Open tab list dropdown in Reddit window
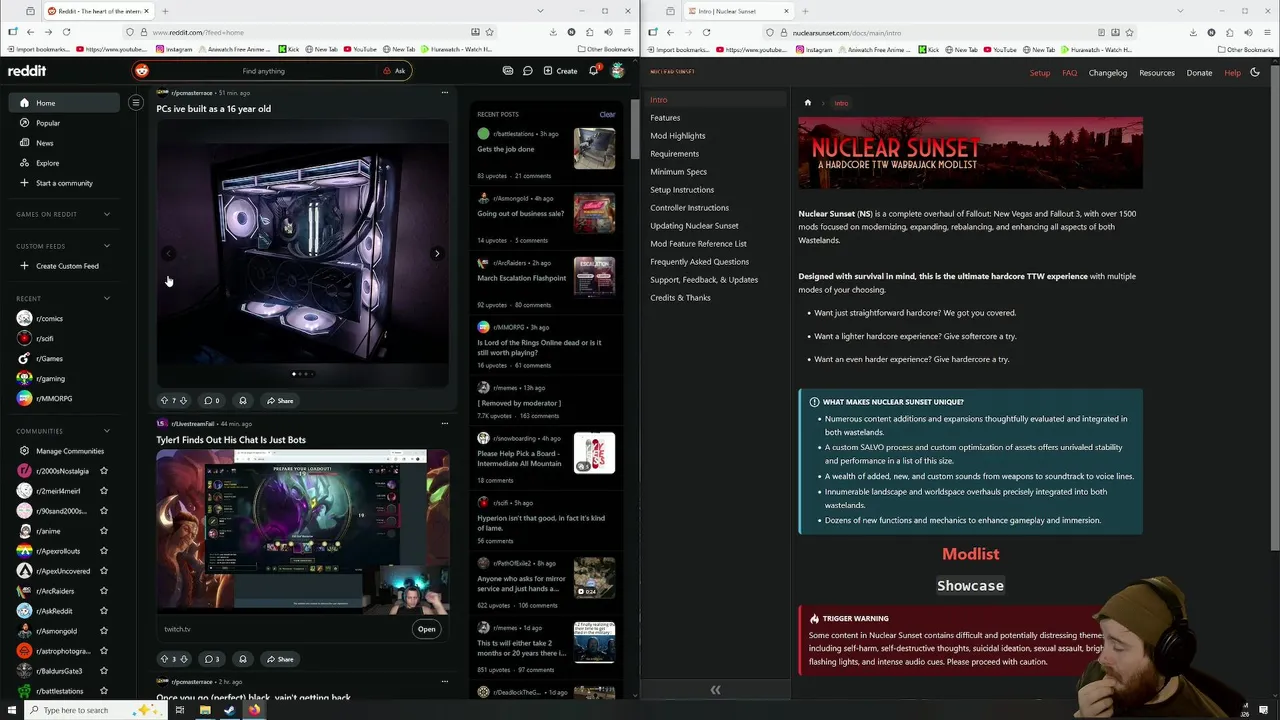Viewport: 1280px width, 720px height. click(x=540, y=11)
